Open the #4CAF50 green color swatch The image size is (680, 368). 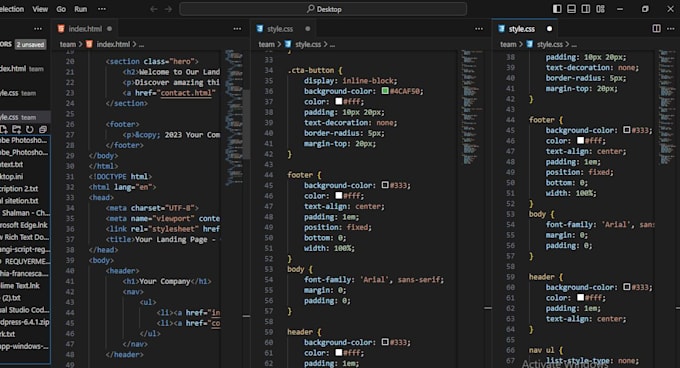point(385,91)
